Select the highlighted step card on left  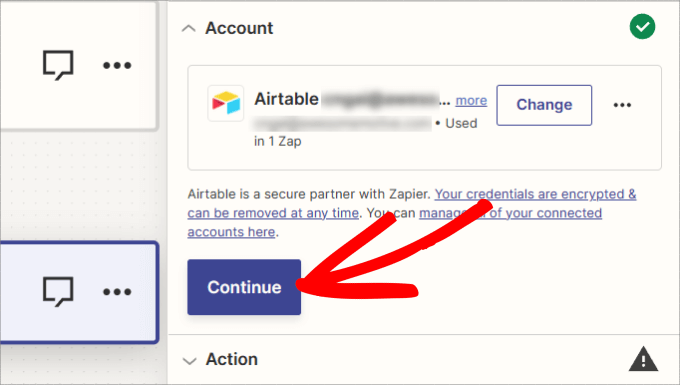79,292
